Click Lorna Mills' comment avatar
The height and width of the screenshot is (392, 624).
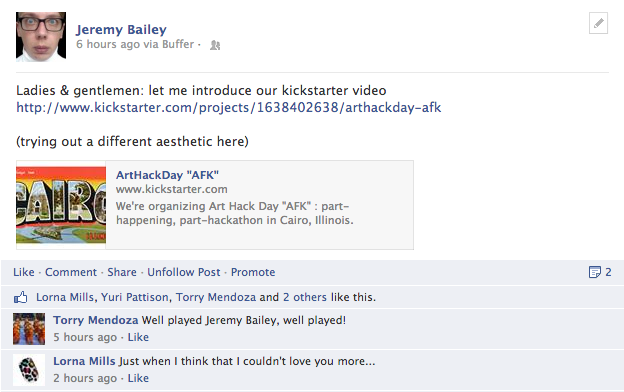click(x=29, y=370)
